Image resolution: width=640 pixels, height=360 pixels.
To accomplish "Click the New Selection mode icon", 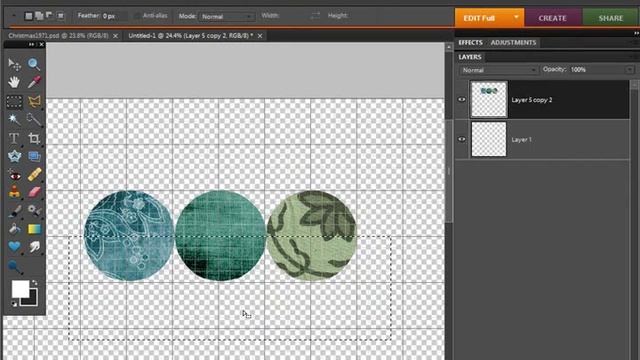I will [x=29, y=16].
